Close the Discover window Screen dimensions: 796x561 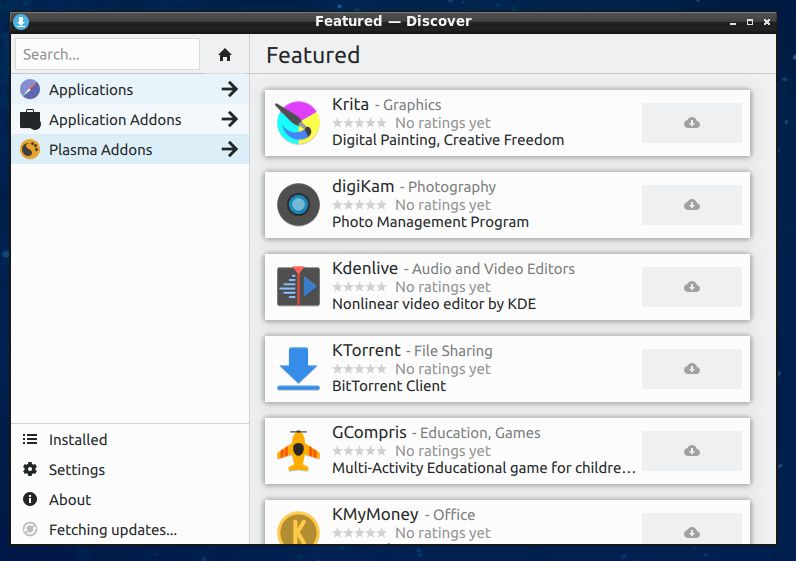tap(767, 22)
